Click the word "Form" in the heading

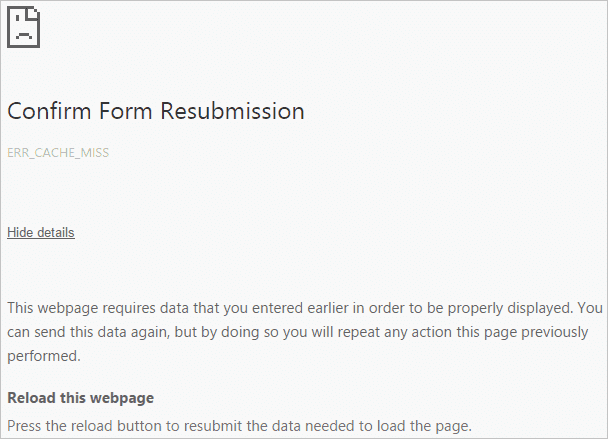(127, 110)
